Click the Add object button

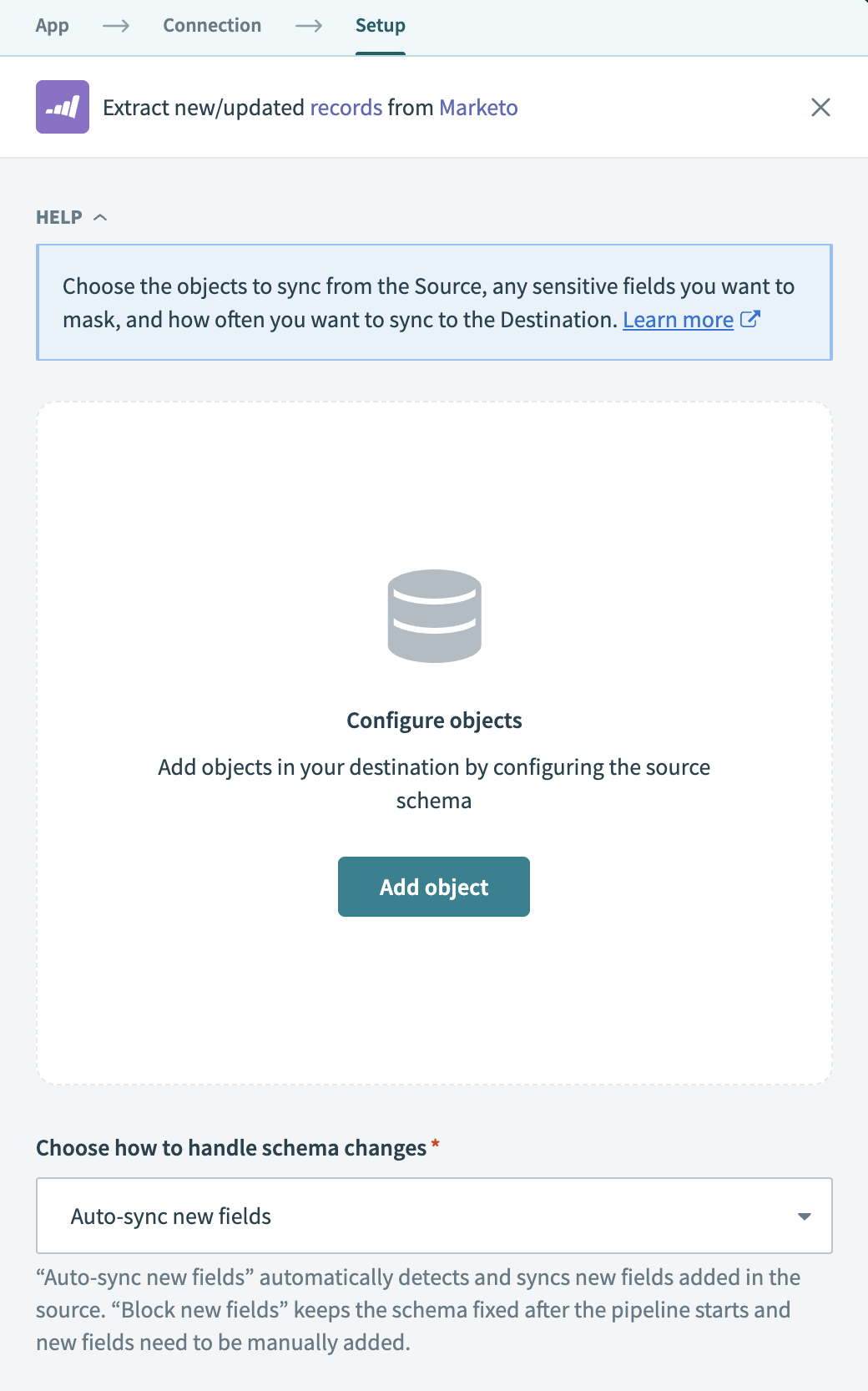(433, 887)
